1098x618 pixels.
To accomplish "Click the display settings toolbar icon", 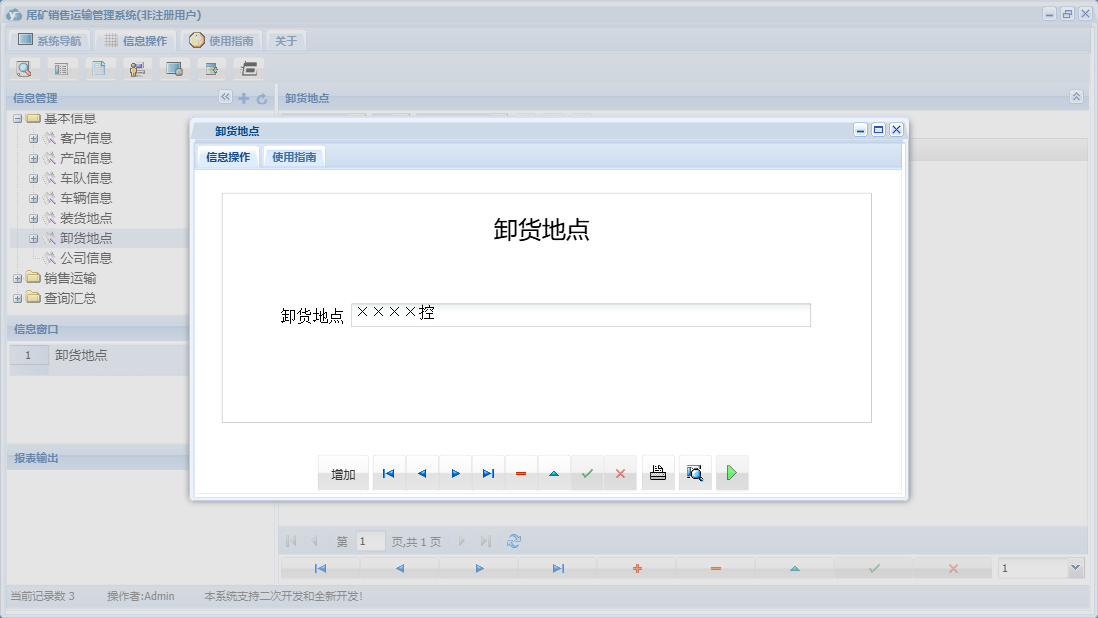I will (174, 68).
